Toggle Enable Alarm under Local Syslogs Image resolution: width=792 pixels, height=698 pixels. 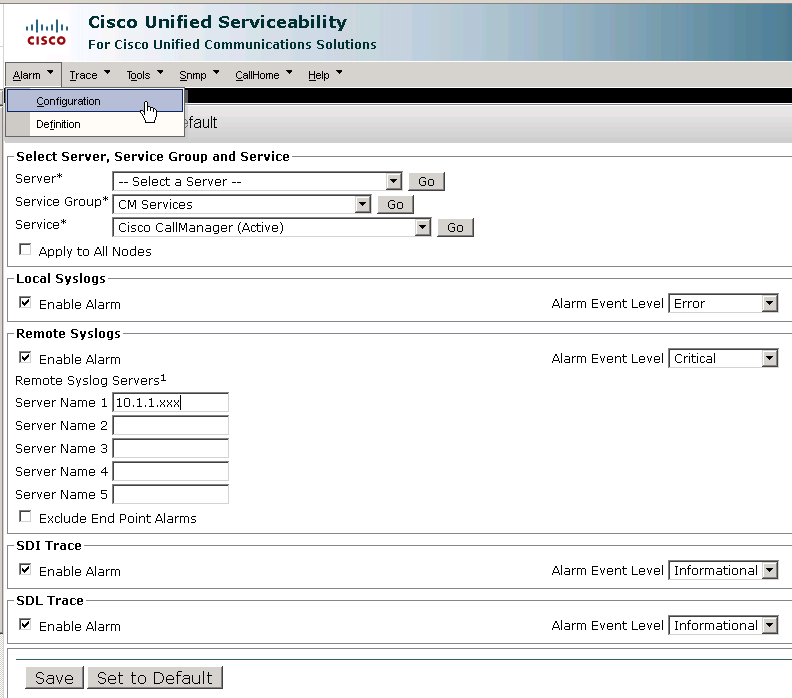(x=25, y=303)
